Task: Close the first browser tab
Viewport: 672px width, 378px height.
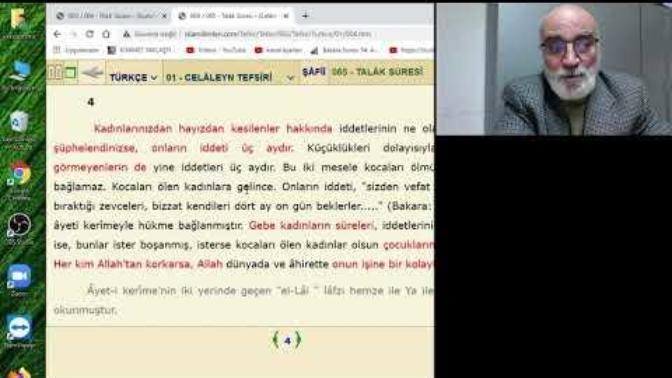Action: click(164, 16)
